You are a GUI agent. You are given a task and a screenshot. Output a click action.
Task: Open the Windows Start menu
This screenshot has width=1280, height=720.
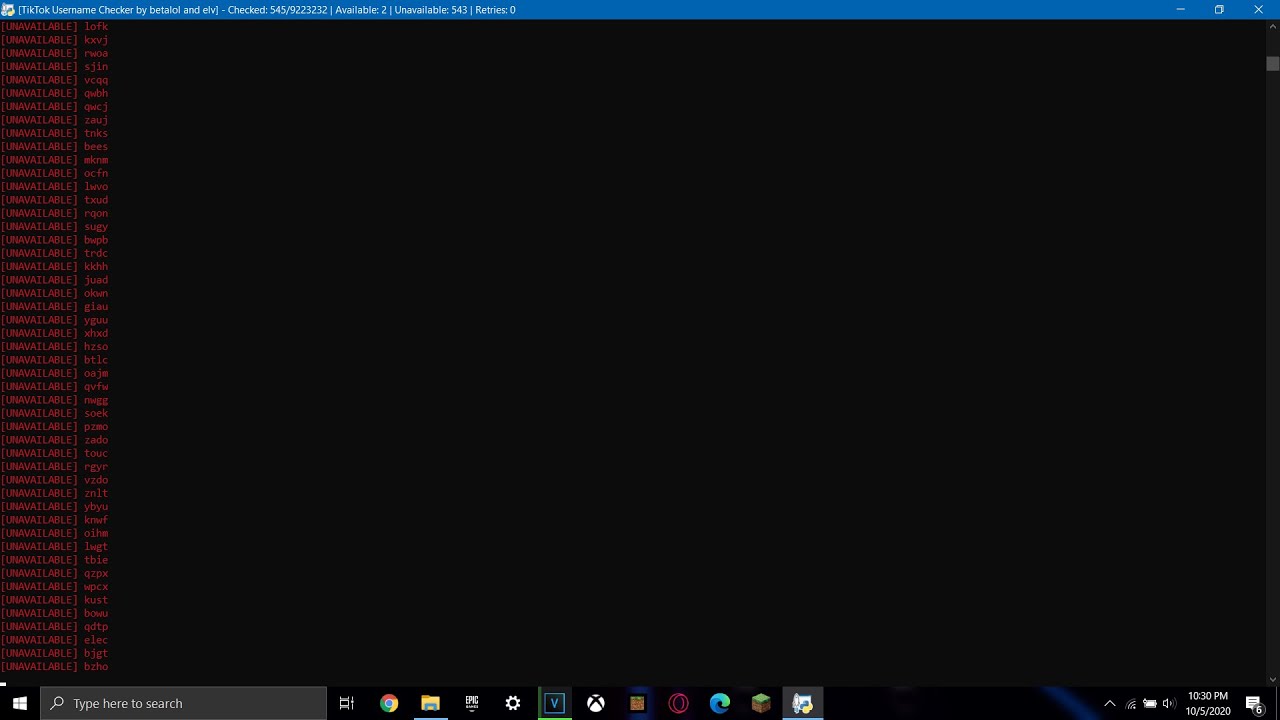[x=20, y=703]
